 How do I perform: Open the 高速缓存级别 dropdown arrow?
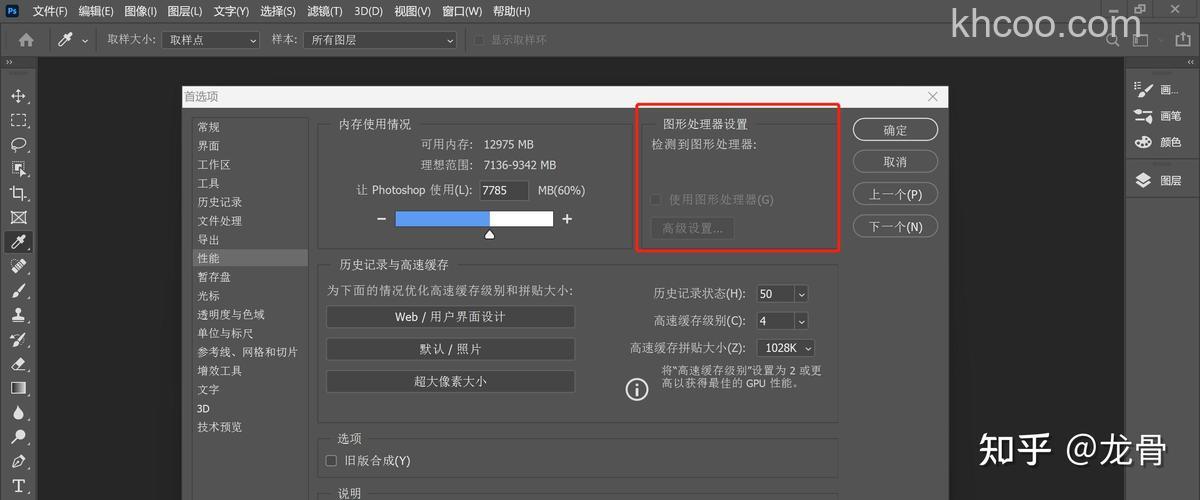(800, 321)
